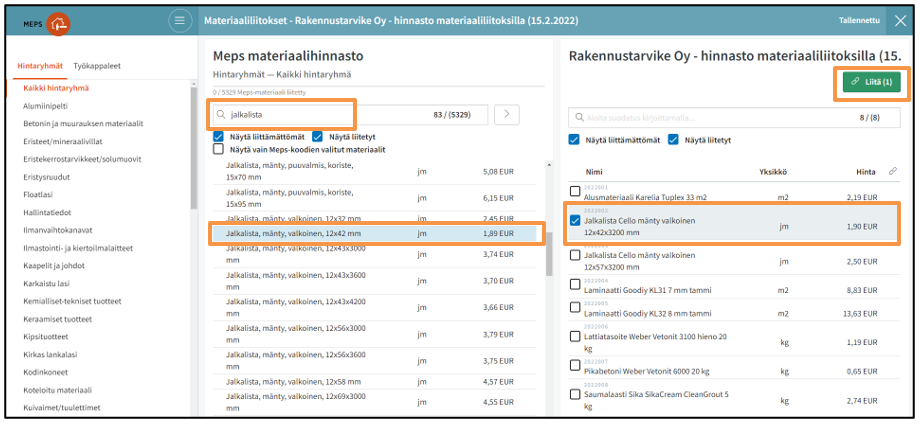The height and width of the screenshot is (424, 920).
Task: Select Kirkas lankalasi price group
Action: (50, 354)
